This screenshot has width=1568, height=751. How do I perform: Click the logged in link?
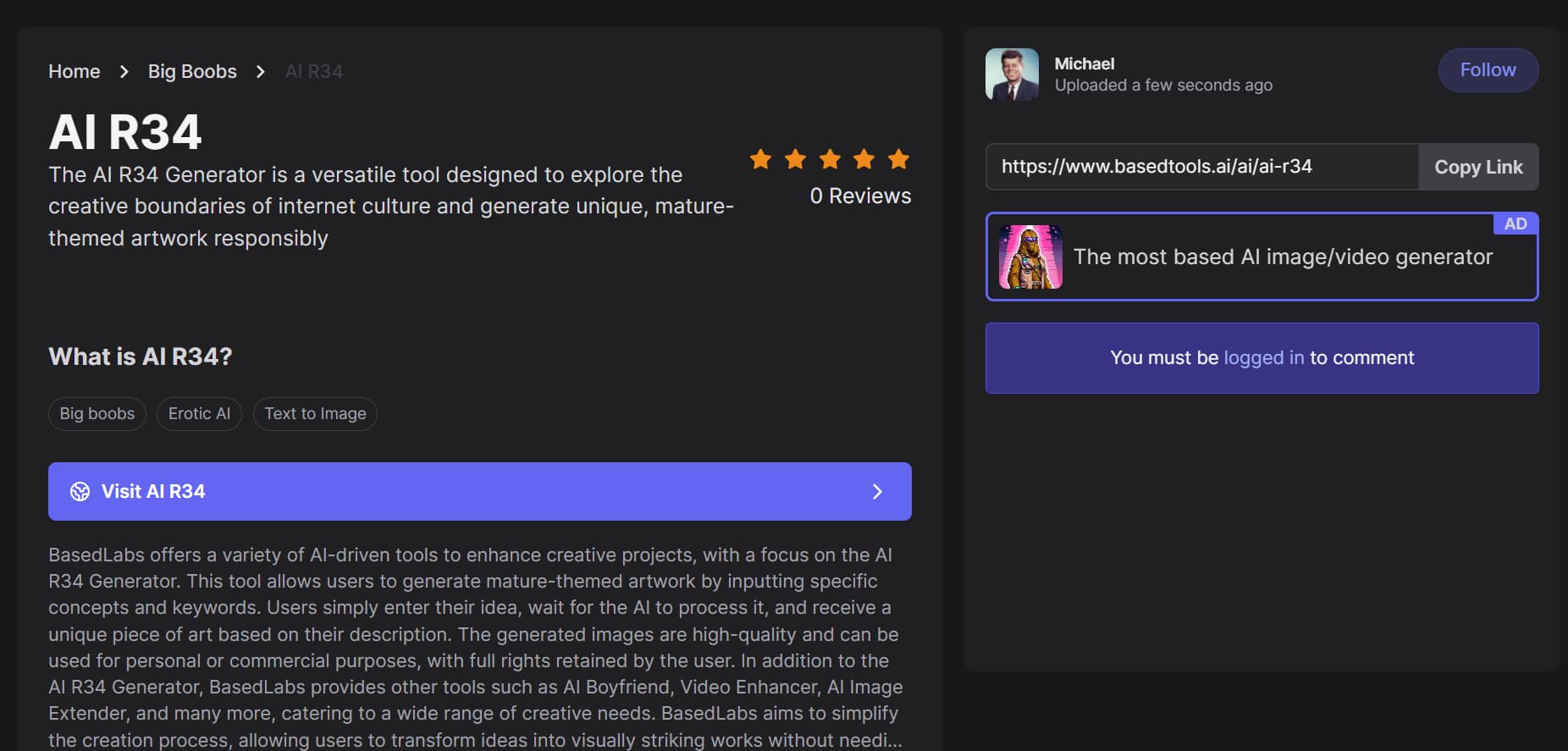[1264, 358]
